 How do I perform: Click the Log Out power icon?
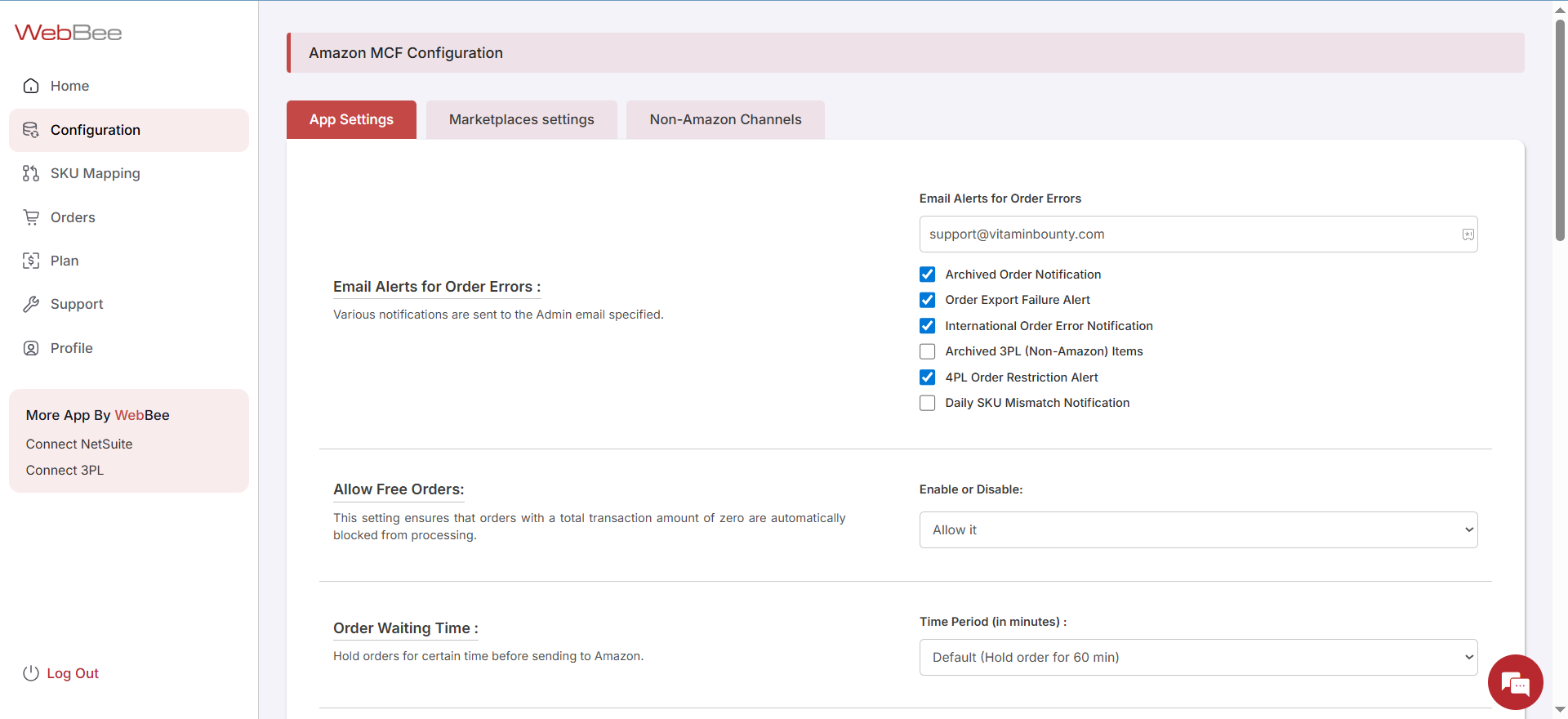click(31, 673)
